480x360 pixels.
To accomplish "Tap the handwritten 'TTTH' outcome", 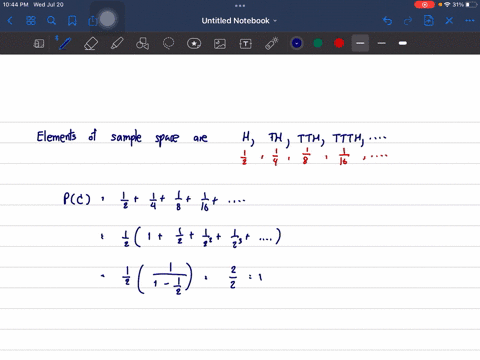I will click(x=348, y=139).
